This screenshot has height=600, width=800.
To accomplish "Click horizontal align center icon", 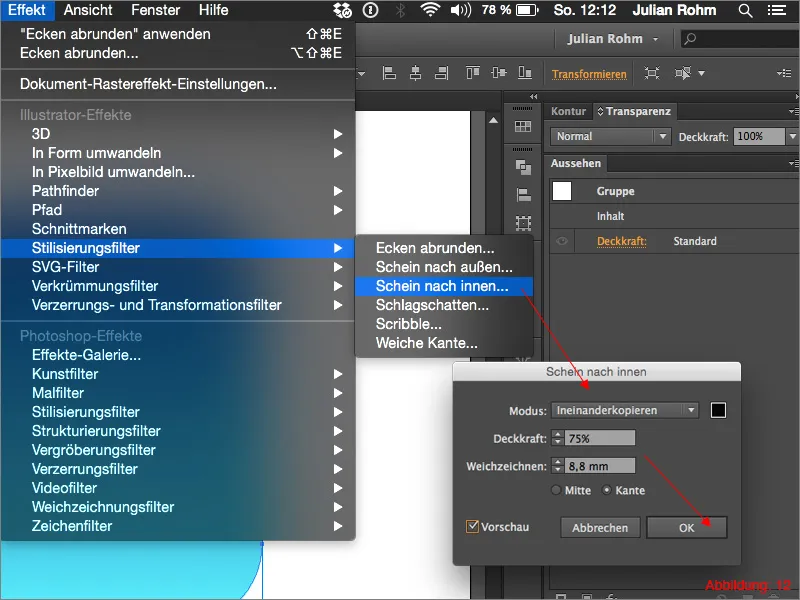I will point(415,73).
